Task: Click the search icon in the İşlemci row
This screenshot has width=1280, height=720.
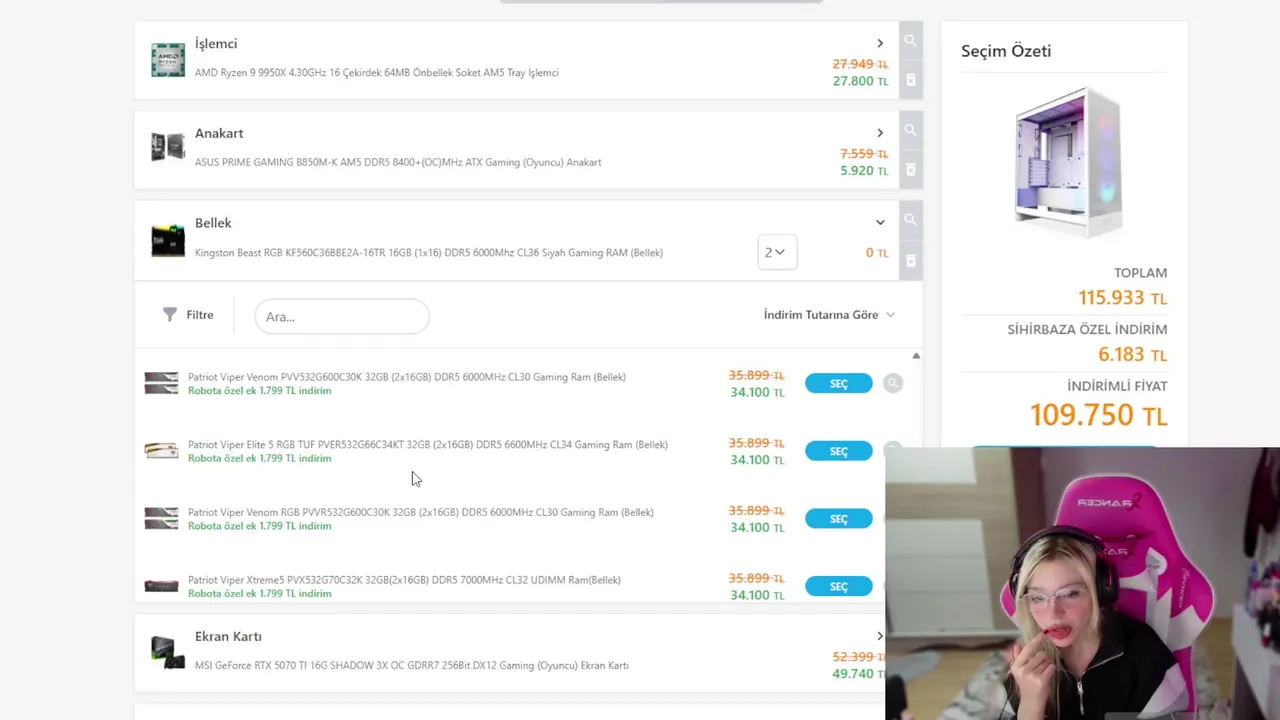Action: [x=910, y=41]
